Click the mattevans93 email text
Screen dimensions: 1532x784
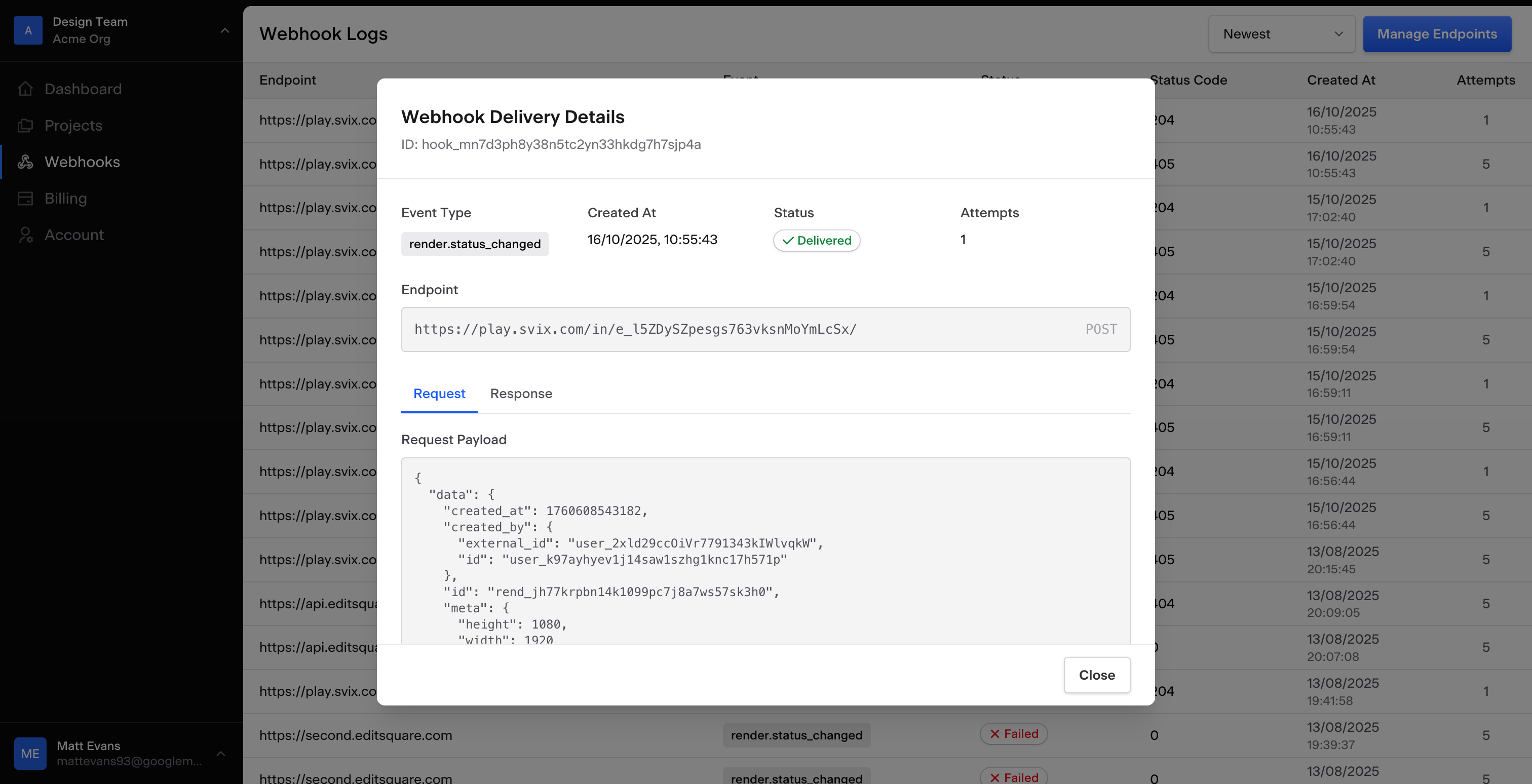pyautogui.click(x=129, y=761)
